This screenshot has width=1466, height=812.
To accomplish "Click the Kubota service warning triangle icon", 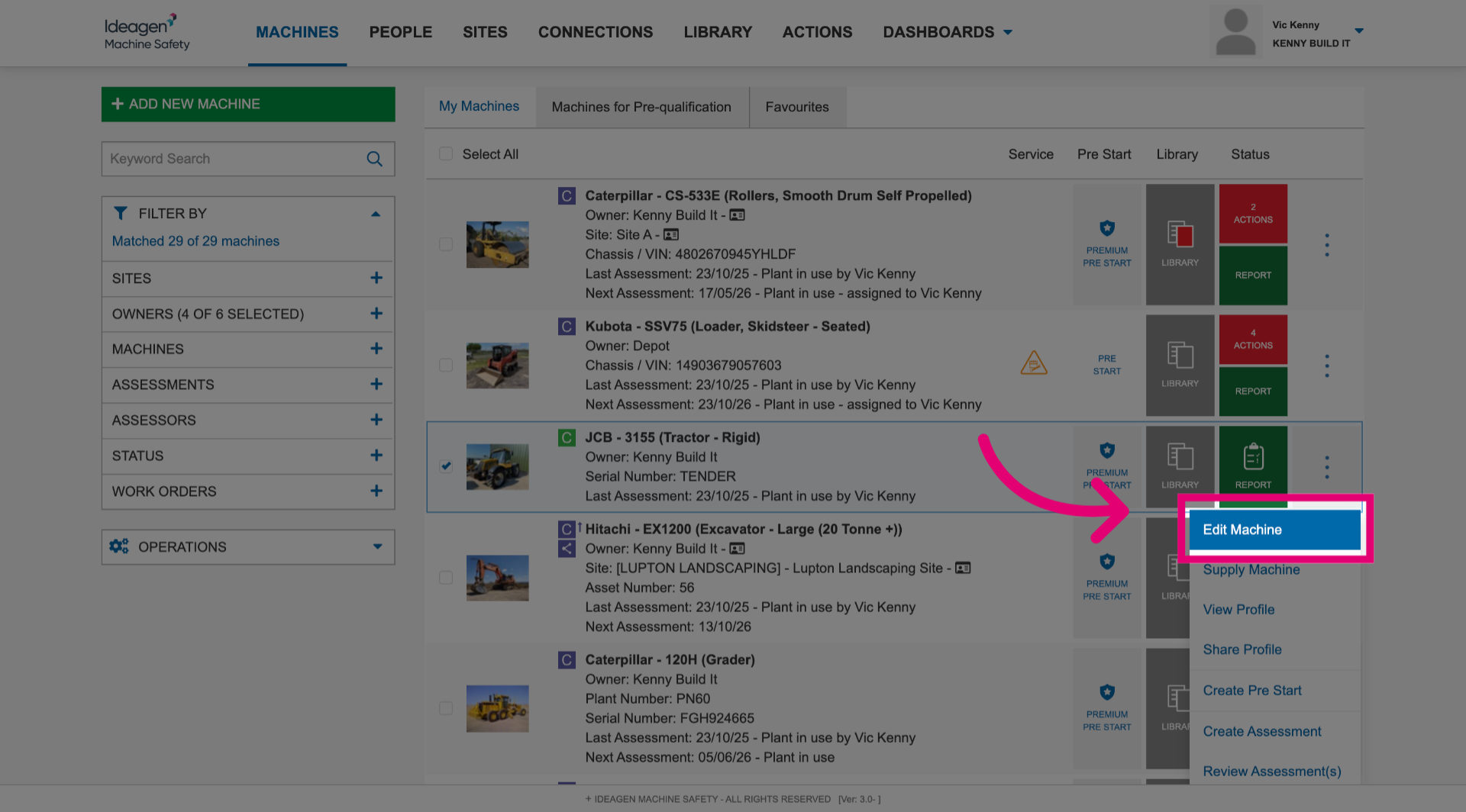I will pos(1034,362).
